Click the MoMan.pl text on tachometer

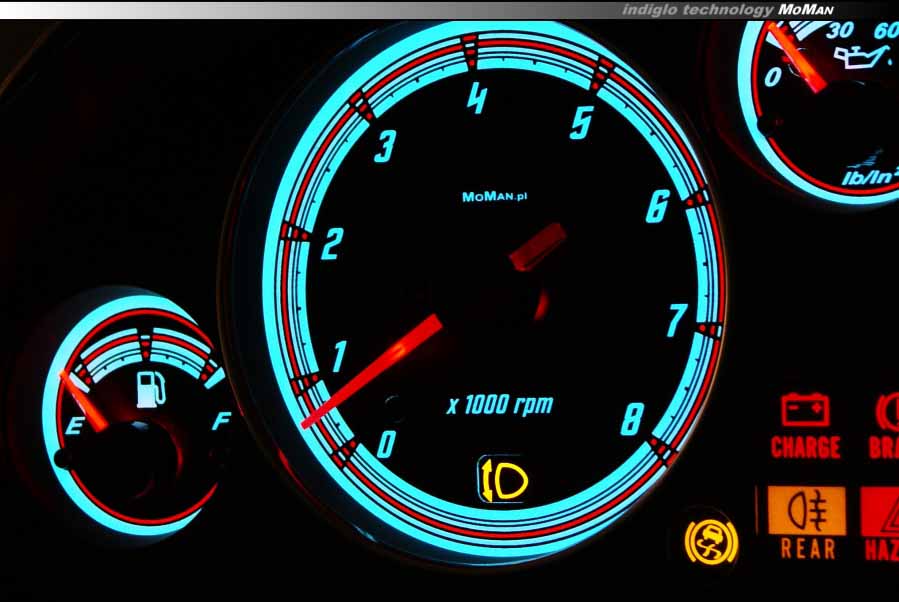494,197
